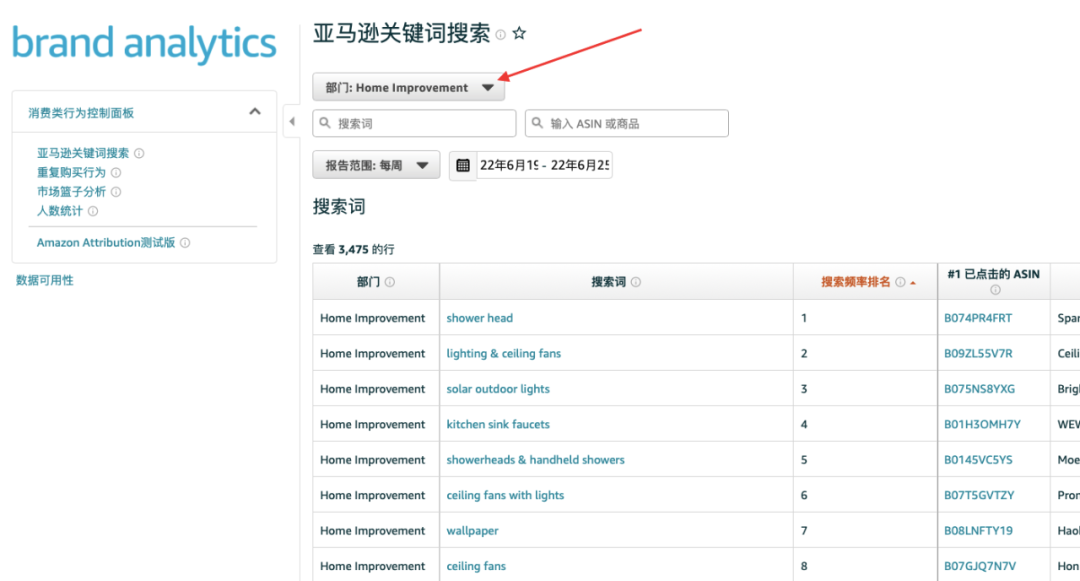1080x581 pixels.
Task: Open ASIN B07T5GVTZY link
Action: coord(979,496)
